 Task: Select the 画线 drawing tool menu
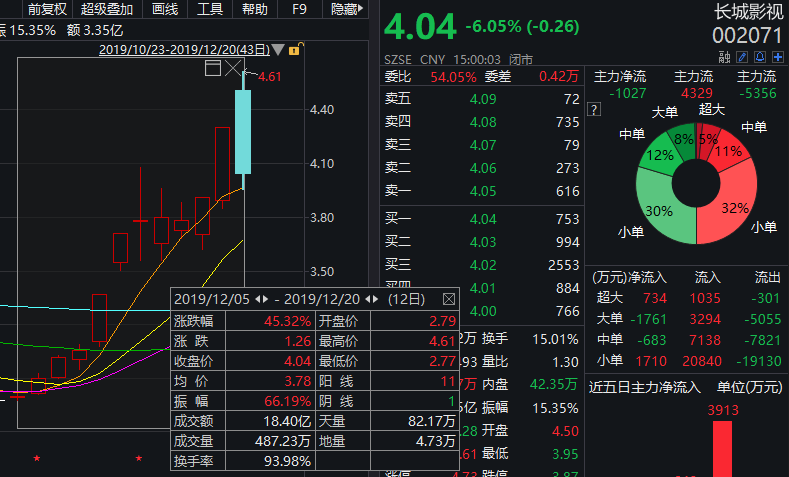click(x=165, y=9)
